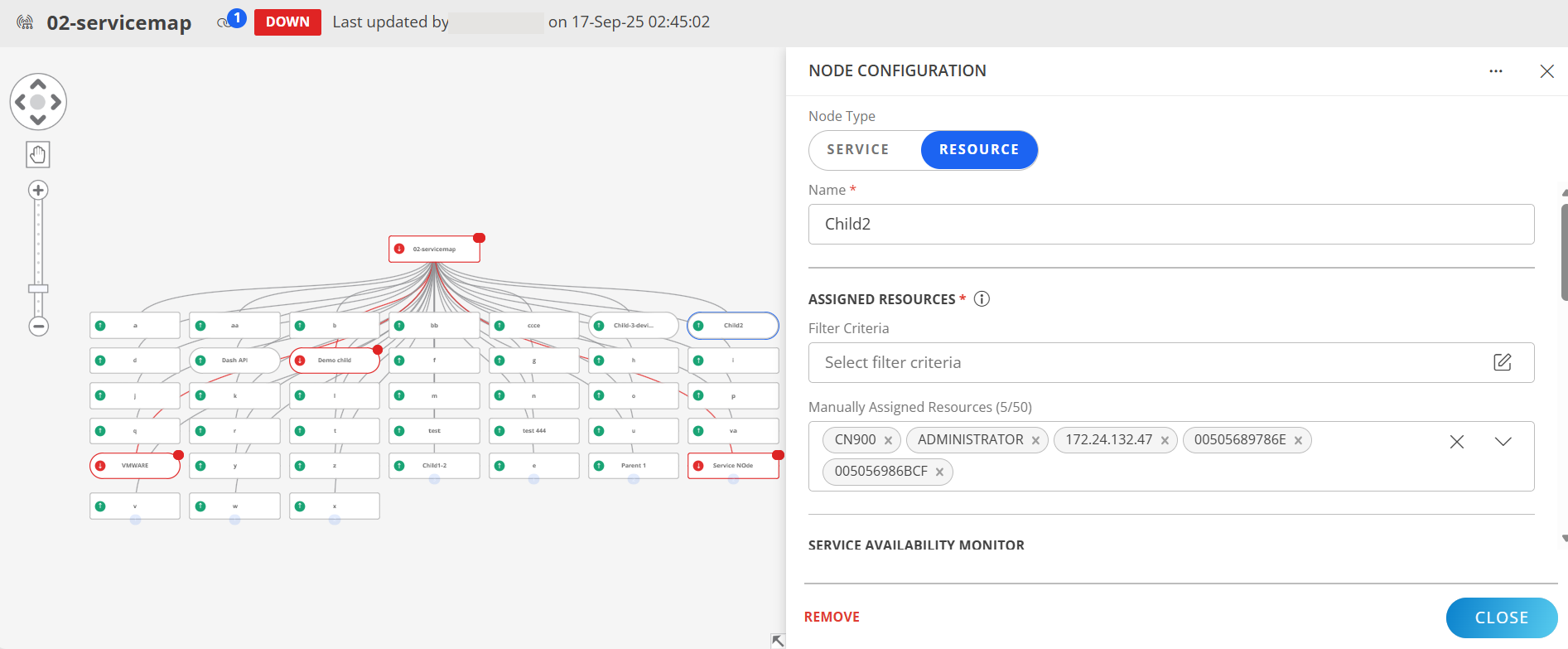The height and width of the screenshot is (649, 1568).
Task: Select the VMWARE node
Action: (135, 466)
